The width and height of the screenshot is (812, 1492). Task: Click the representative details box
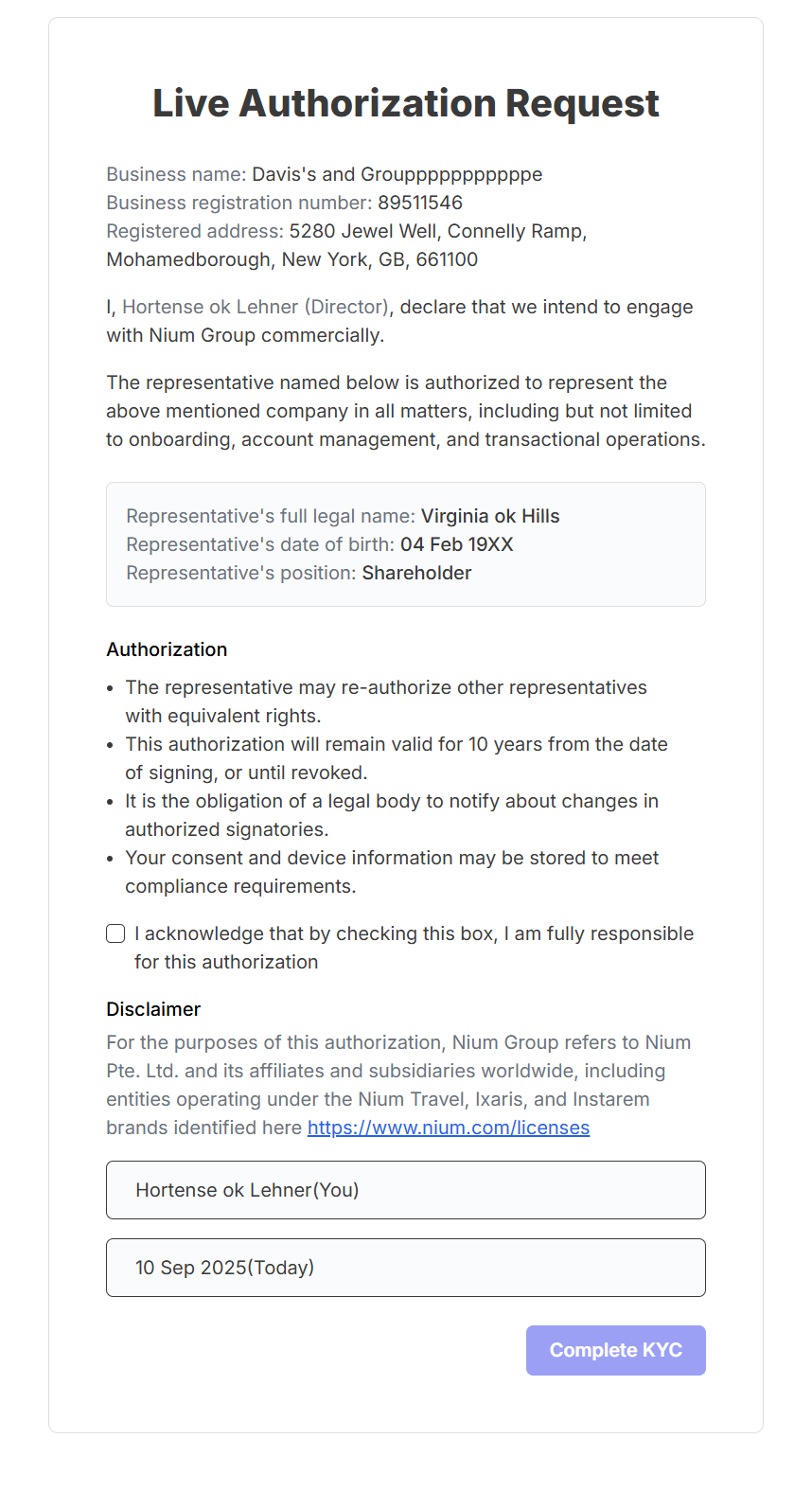[x=405, y=544]
